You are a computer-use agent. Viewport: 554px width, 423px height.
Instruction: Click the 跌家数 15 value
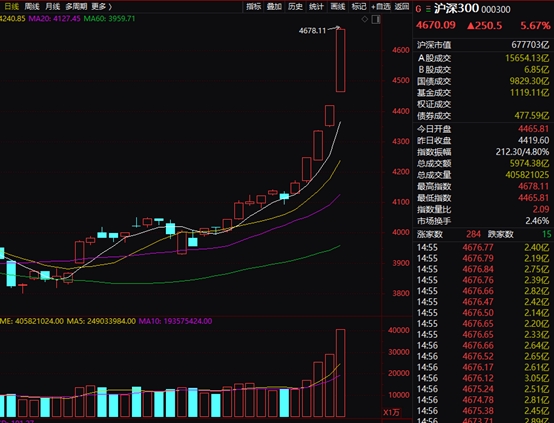pos(547,234)
